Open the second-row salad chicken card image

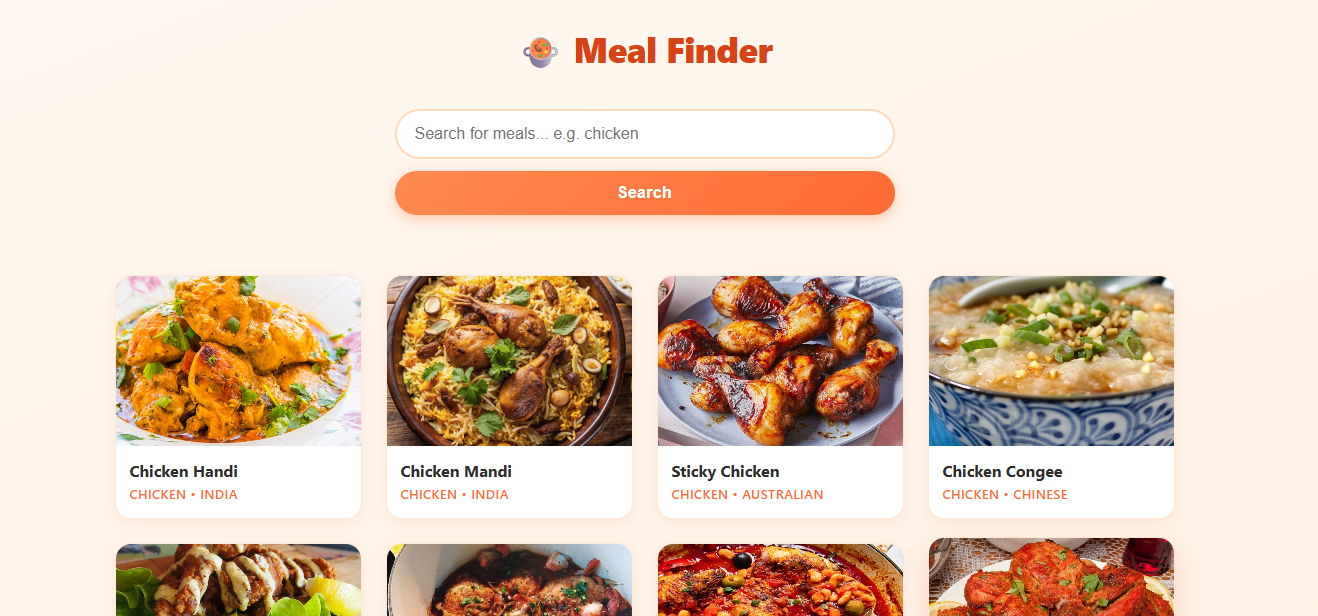(239, 580)
